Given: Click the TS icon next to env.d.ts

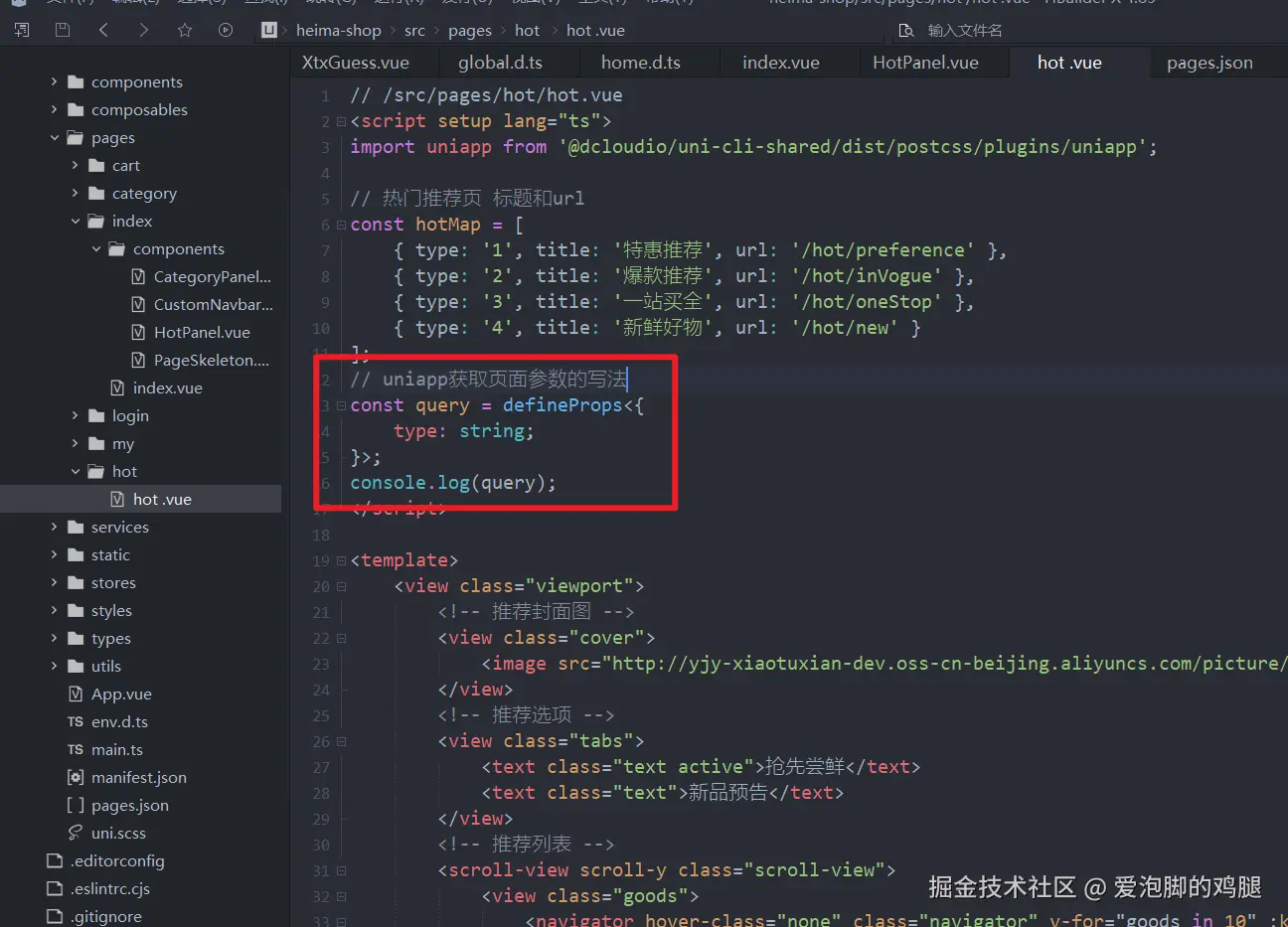Looking at the screenshot, I should click(x=76, y=721).
